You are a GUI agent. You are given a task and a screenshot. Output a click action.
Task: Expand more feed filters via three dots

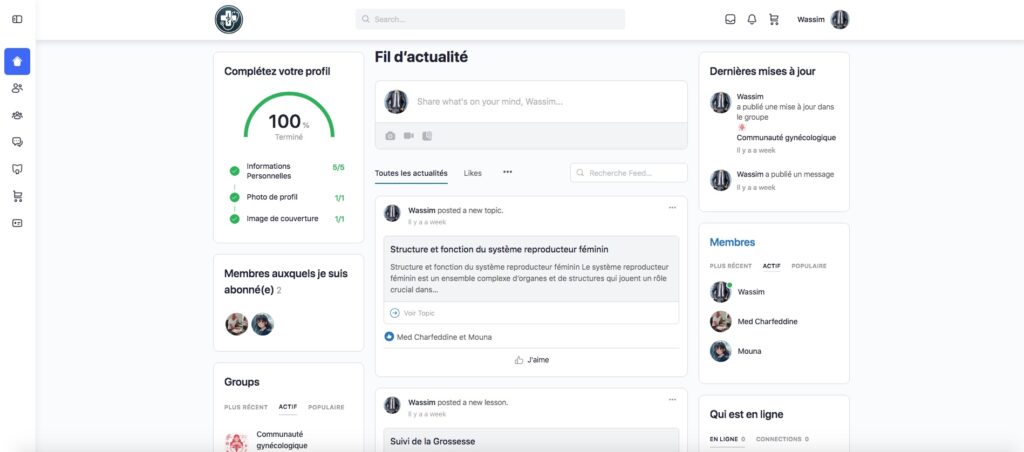point(507,172)
